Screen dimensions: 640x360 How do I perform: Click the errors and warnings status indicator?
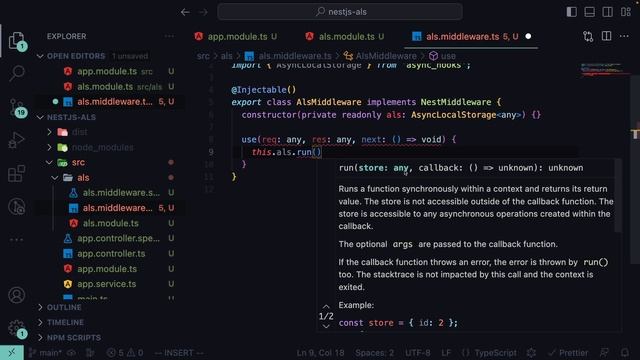[x=124, y=353]
